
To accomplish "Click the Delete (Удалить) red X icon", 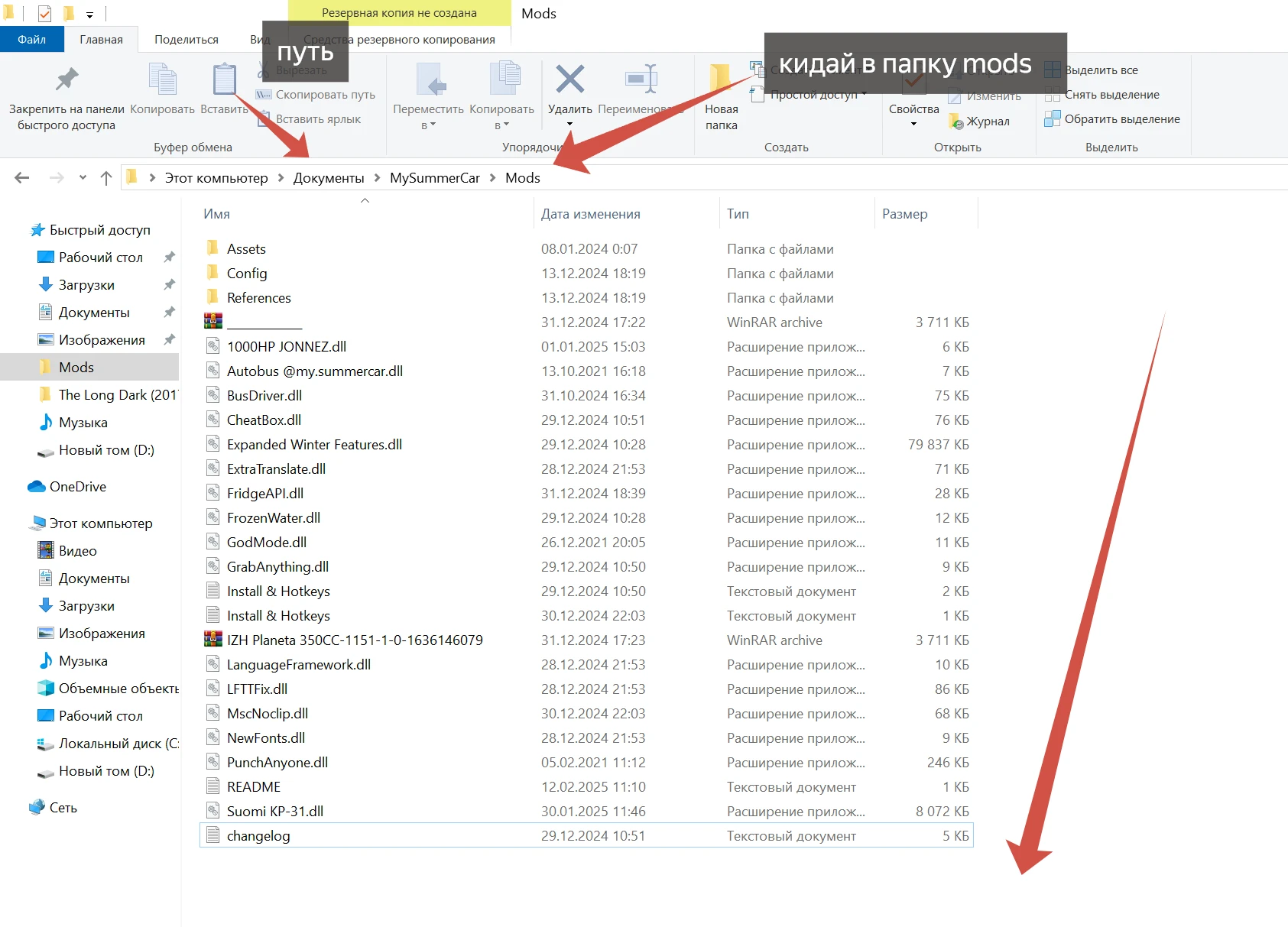I will pyautogui.click(x=569, y=79).
